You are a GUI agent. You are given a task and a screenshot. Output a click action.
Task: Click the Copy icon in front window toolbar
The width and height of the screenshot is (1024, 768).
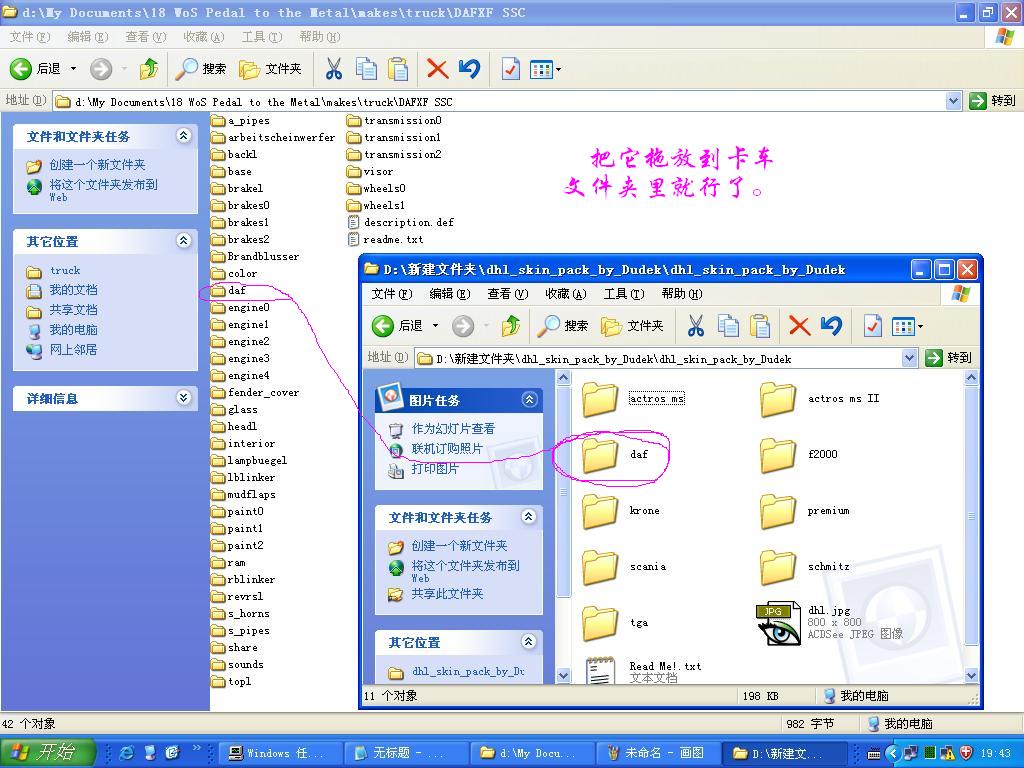(x=728, y=325)
